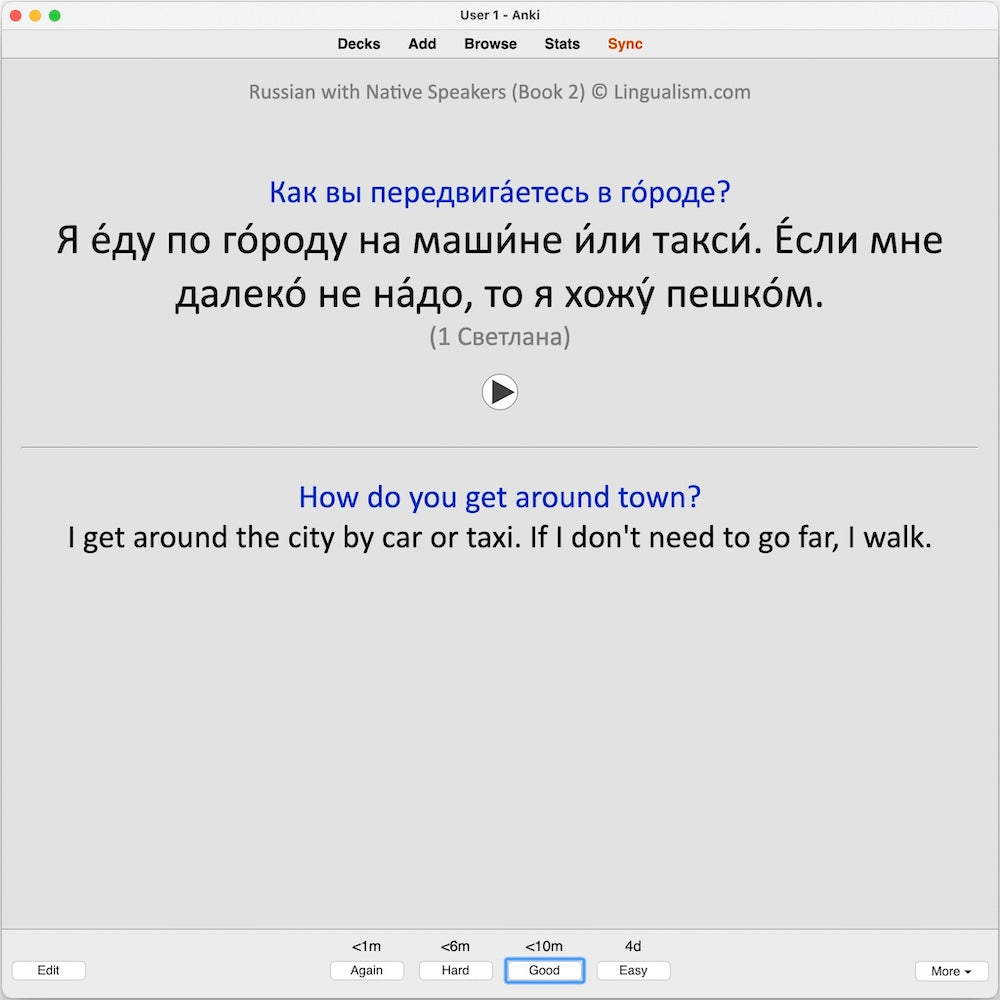
Task: Open the Decks screen
Action: pyautogui.click(x=359, y=44)
